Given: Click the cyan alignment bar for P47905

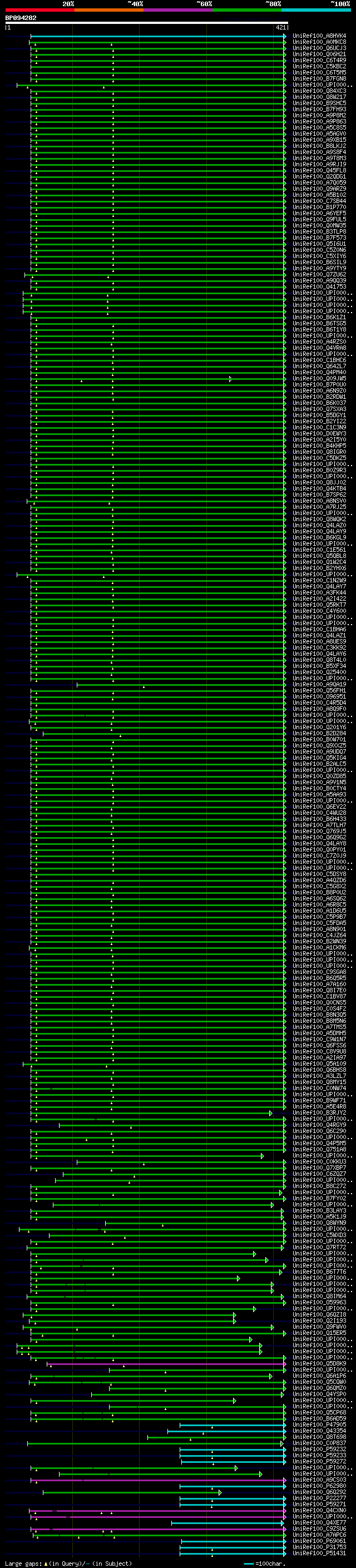Looking at the screenshot, I should point(233,1425).
